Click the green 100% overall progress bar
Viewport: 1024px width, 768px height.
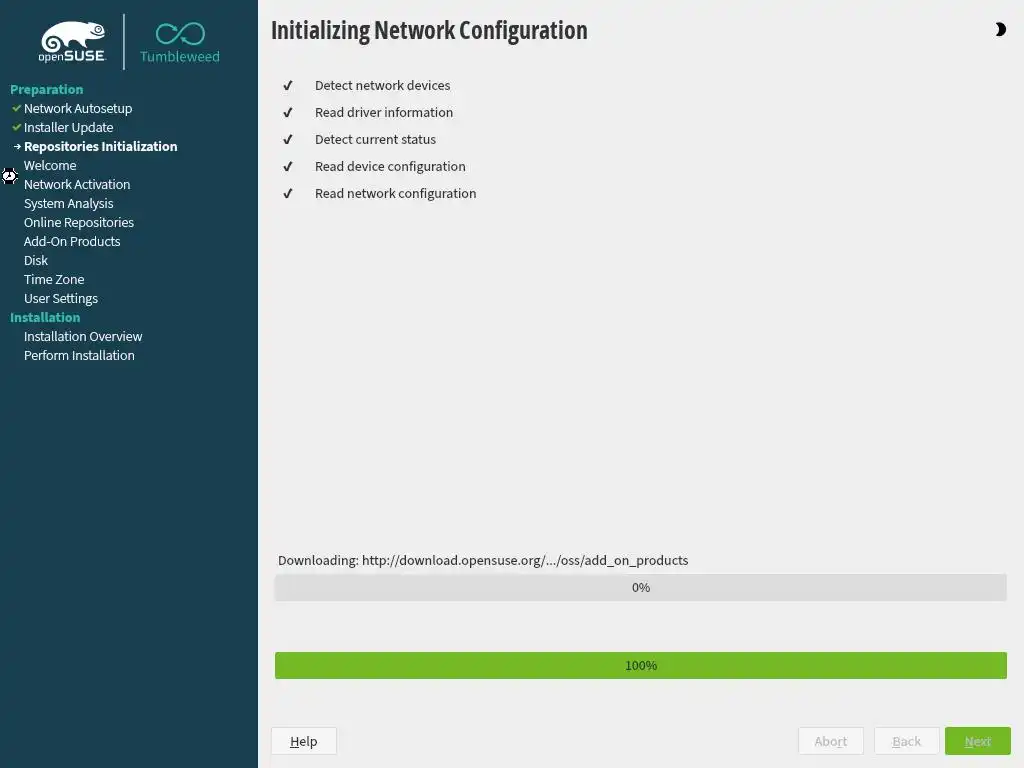[640, 665]
